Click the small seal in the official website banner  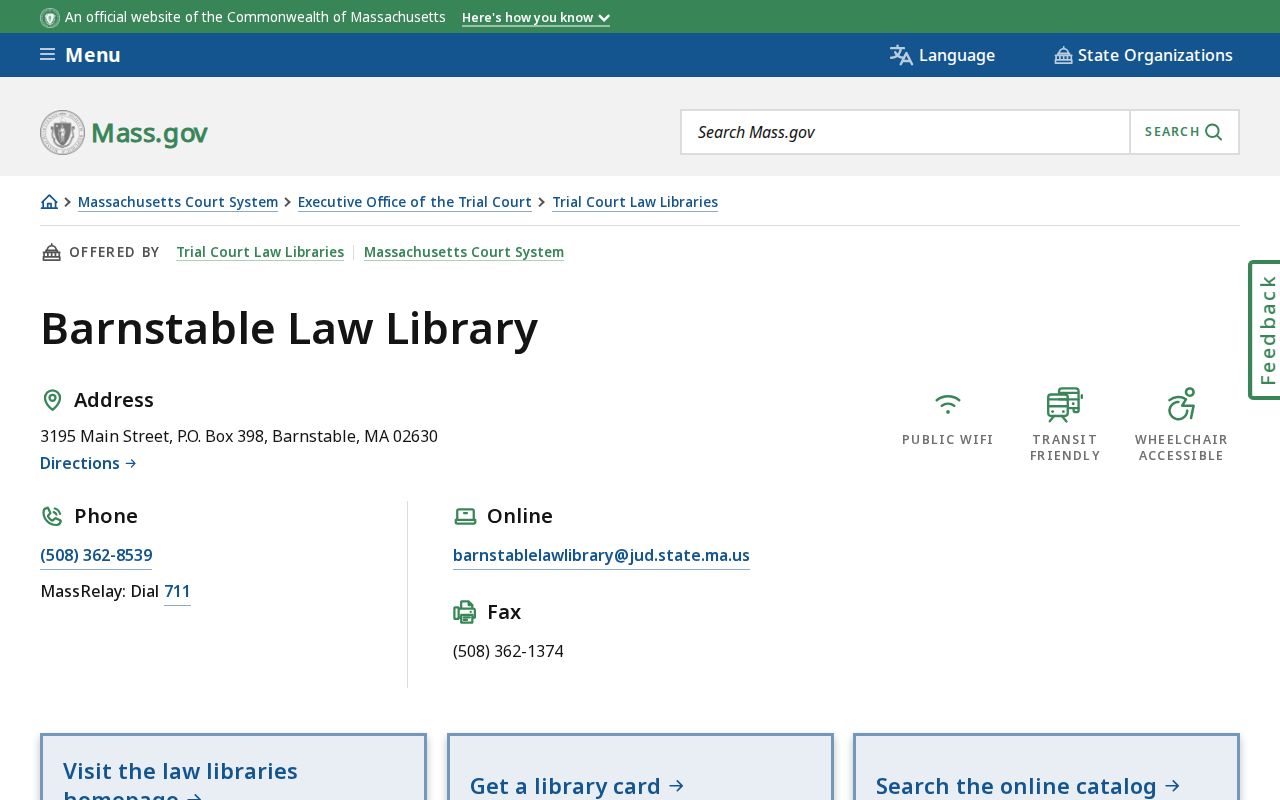50,18
